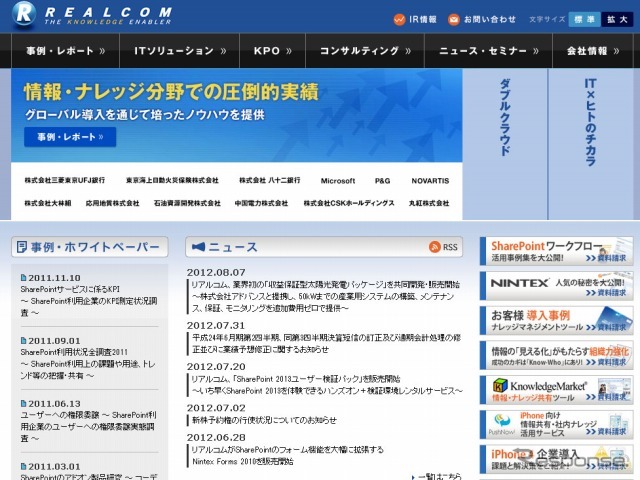Click the KnowledgeMarket K cube icon
Screen dimensions: 640x480
click(500, 386)
